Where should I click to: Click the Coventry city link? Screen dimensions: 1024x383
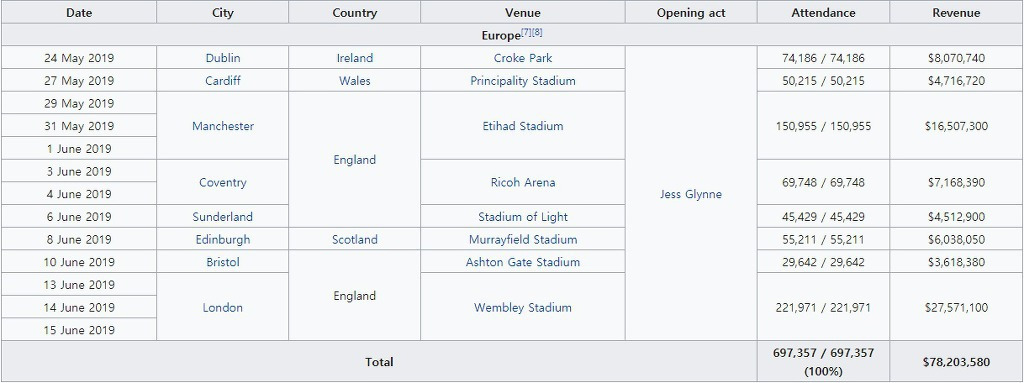[x=223, y=182]
